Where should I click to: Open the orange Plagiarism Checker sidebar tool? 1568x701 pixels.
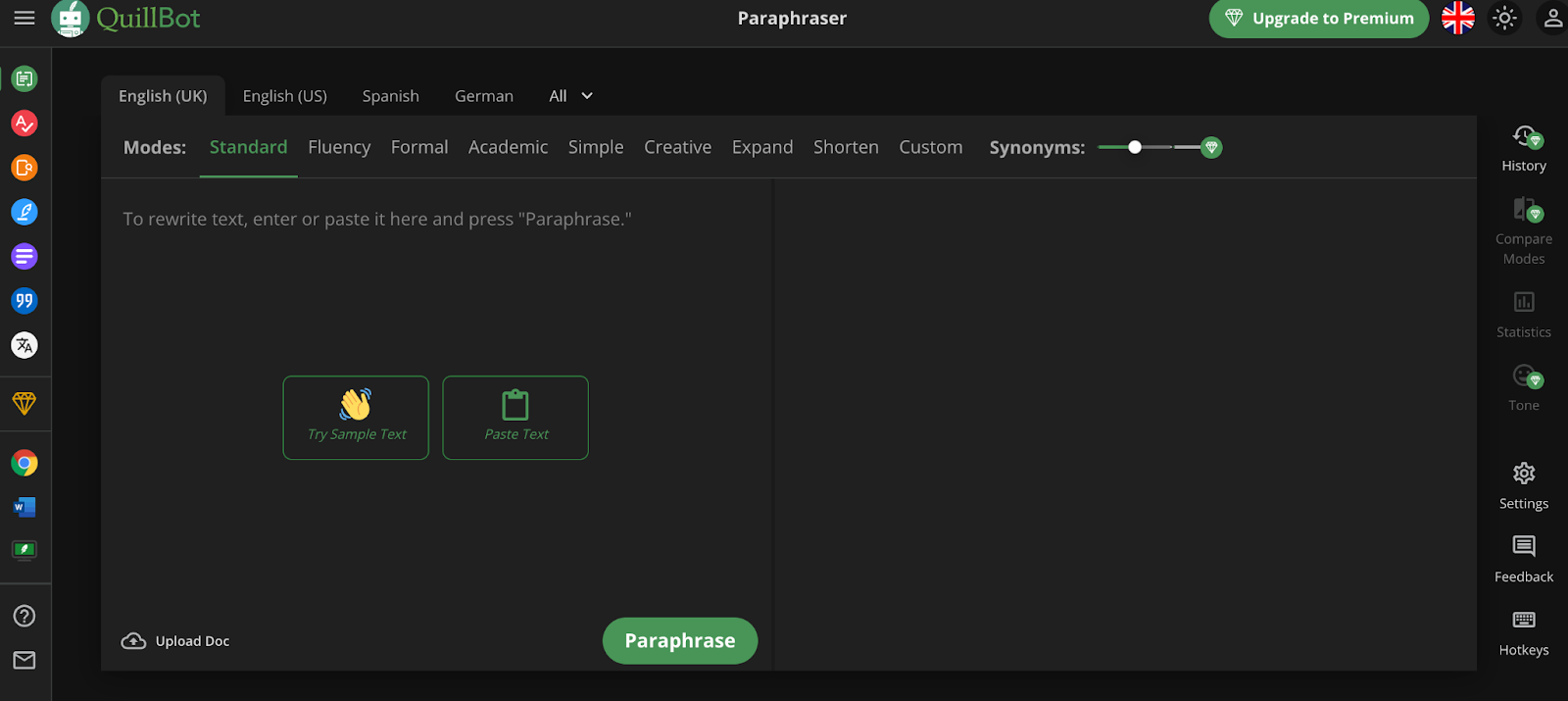click(24, 168)
